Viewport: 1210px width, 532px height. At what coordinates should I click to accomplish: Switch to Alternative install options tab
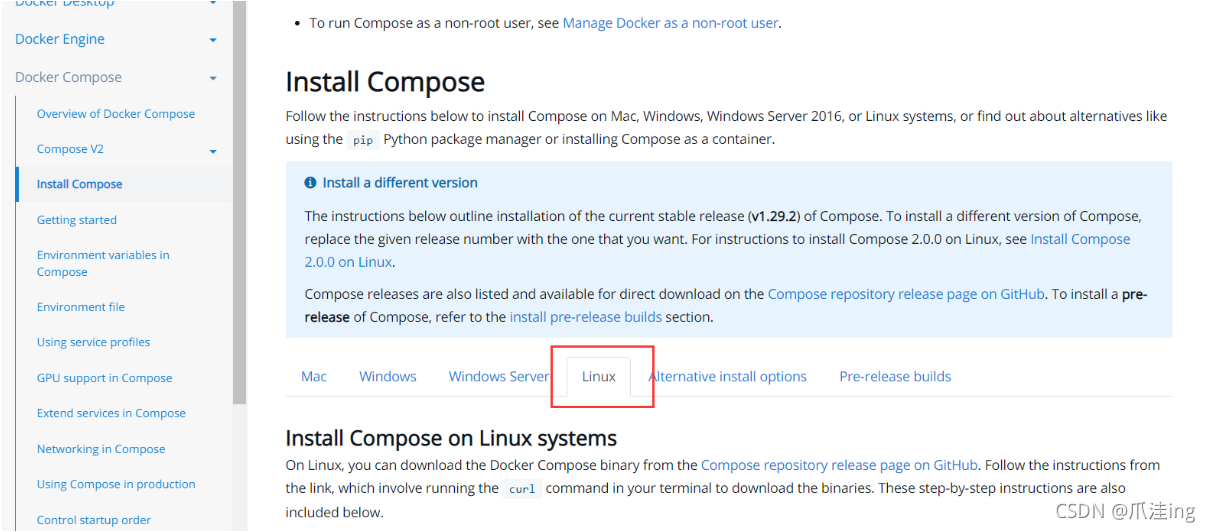click(728, 376)
